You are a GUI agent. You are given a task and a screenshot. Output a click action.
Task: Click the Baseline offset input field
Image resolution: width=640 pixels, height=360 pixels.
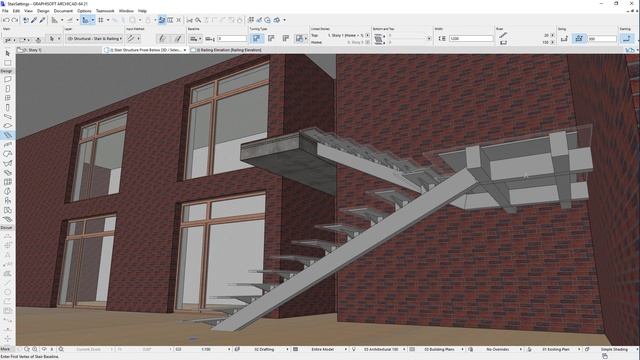point(232,38)
